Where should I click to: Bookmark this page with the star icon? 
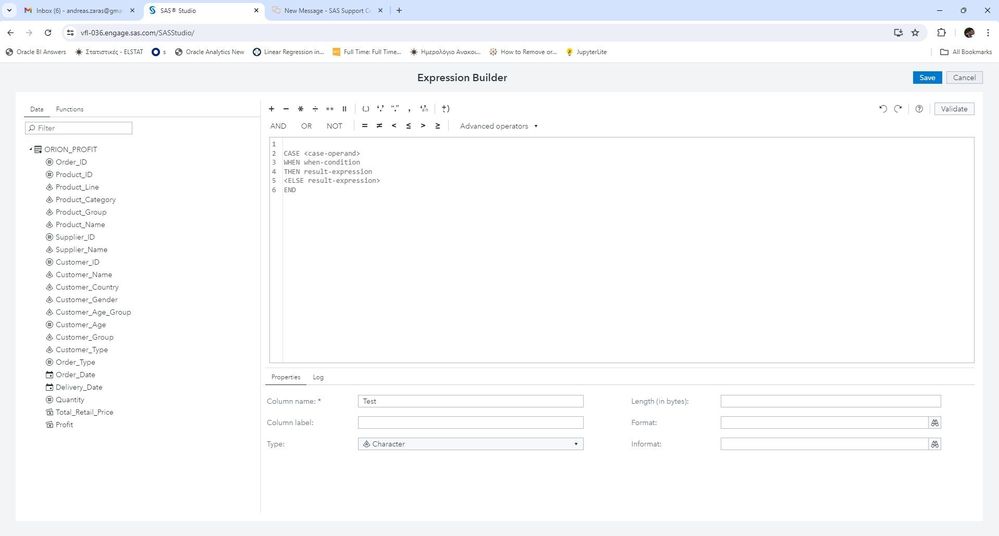[x=915, y=32]
